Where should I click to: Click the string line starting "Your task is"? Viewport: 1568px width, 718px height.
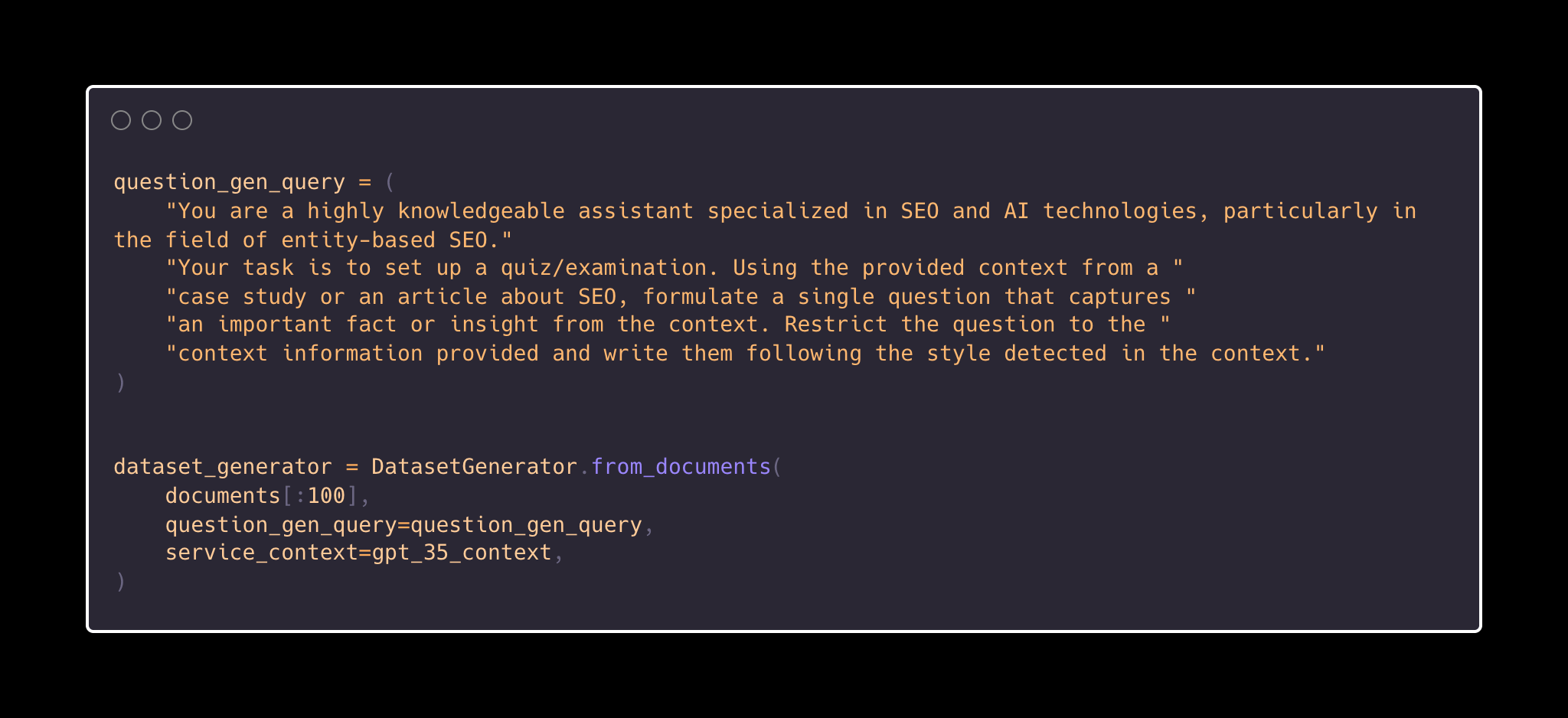point(674,268)
